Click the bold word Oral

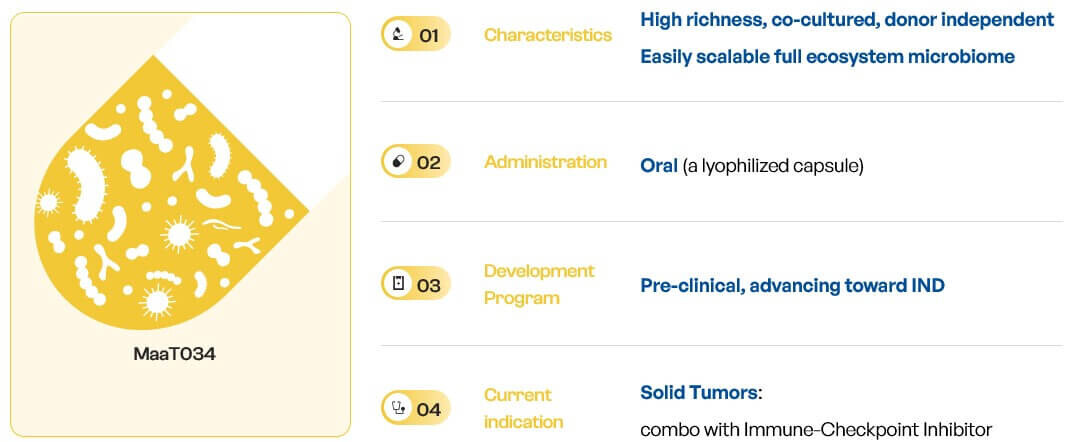pyautogui.click(x=659, y=165)
